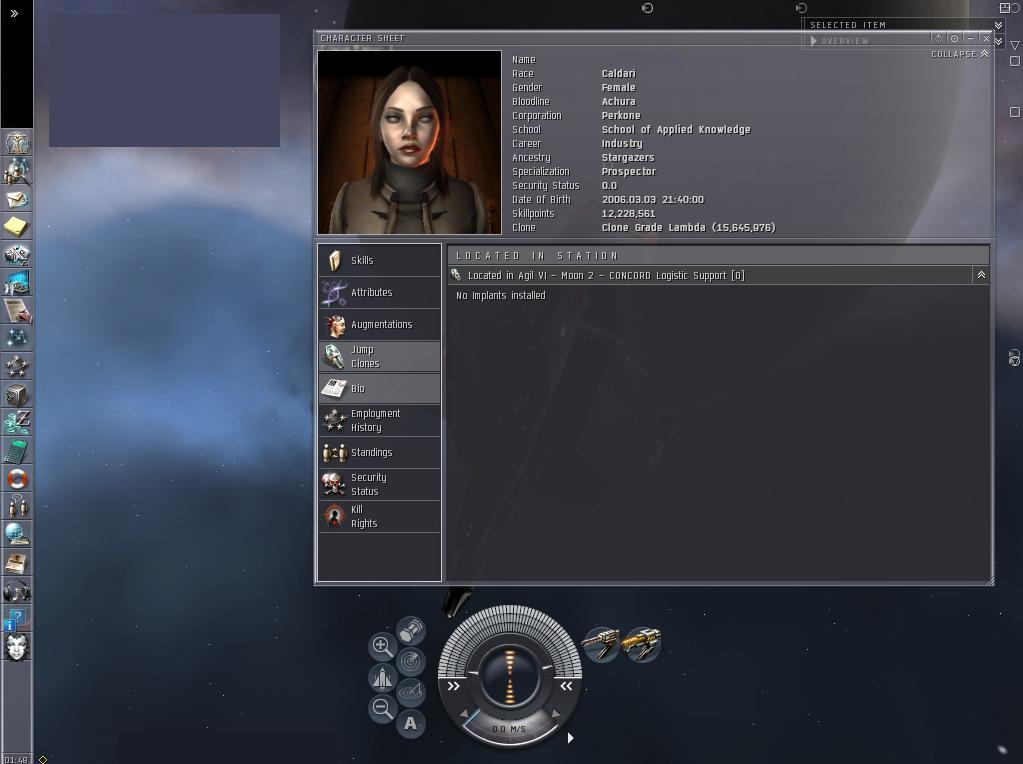The width and height of the screenshot is (1023, 764).
Task: Open the Employment History tab
Action: coord(379,420)
